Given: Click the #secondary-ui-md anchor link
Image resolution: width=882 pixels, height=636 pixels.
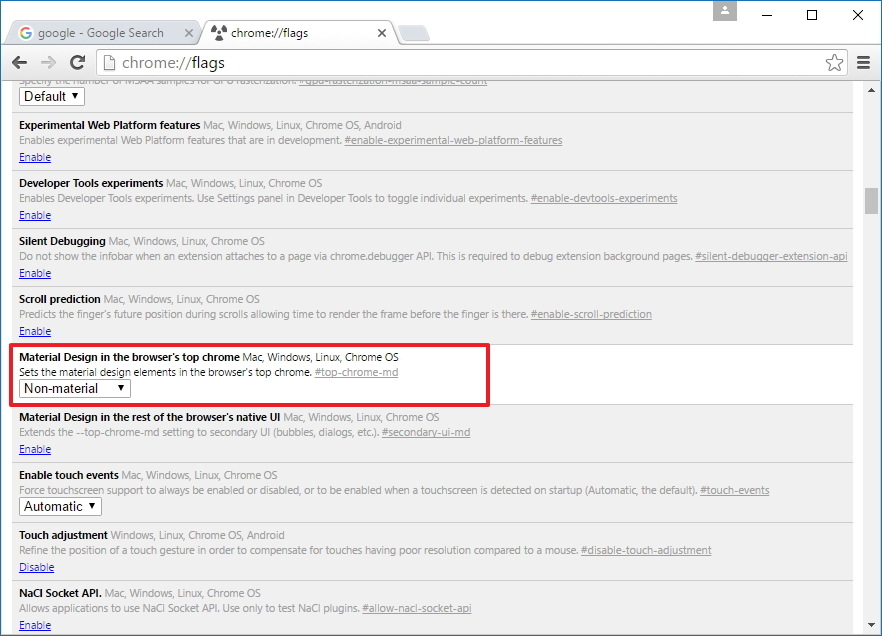Looking at the screenshot, I should [426, 432].
